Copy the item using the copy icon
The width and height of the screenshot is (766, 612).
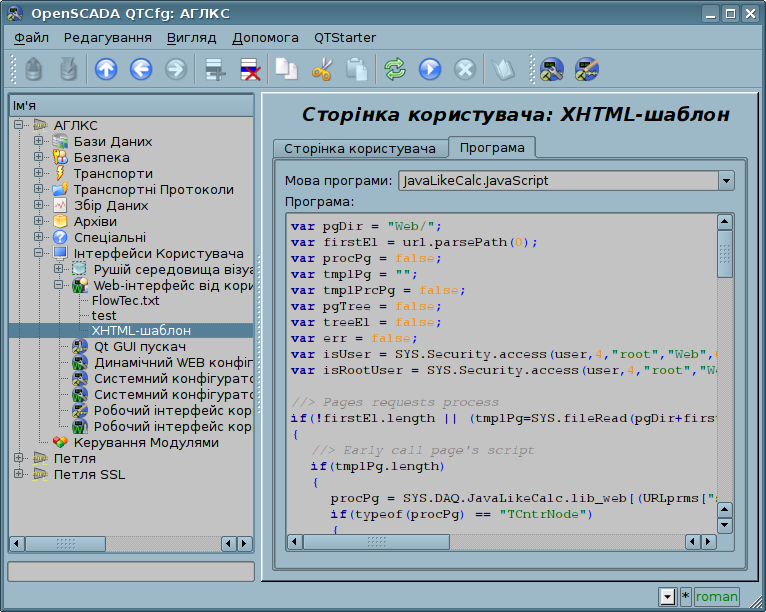tap(286, 69)
